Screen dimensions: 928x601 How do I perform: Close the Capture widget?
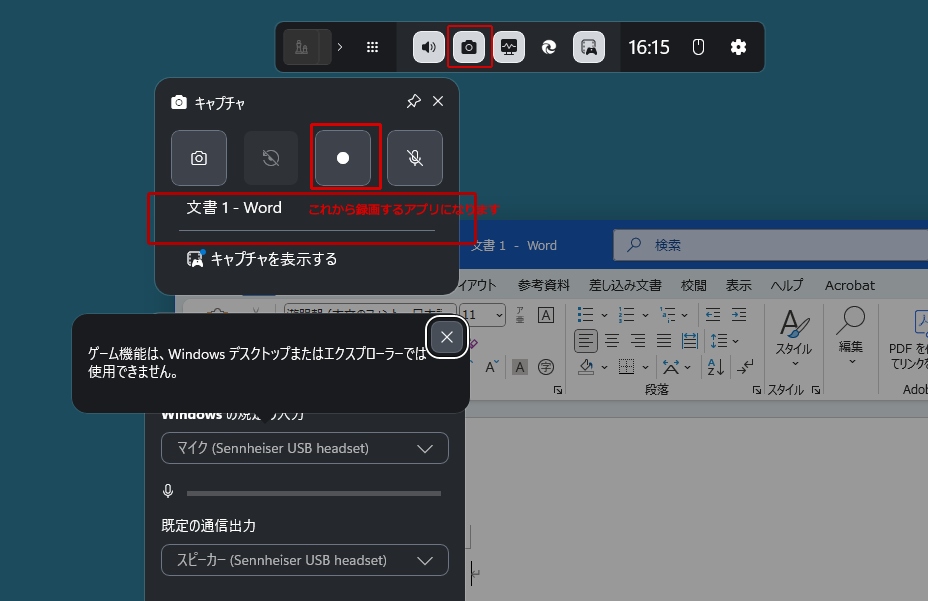coord(438,101)
